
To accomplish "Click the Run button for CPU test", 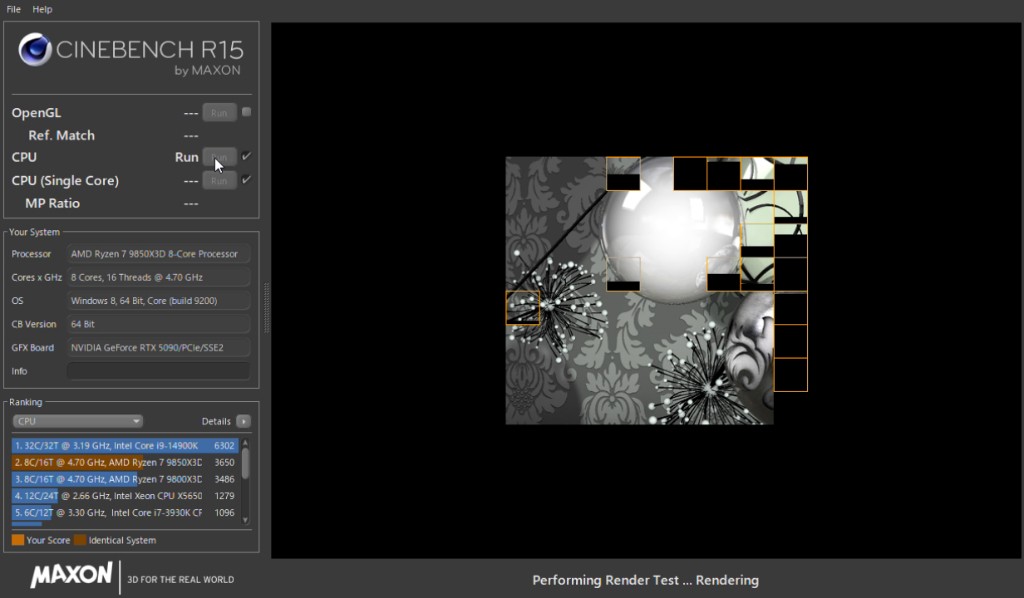I will pos(219,157).
